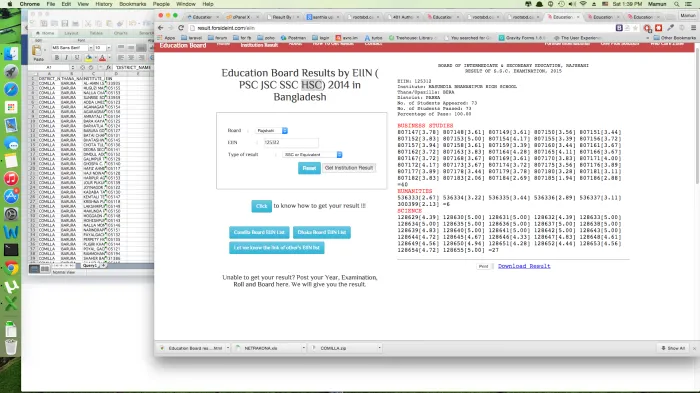Image resolution: width=700 pixels, height=393 pixels.
Task: Switch to the cPanel X browser tab
Action: (242, 17)
